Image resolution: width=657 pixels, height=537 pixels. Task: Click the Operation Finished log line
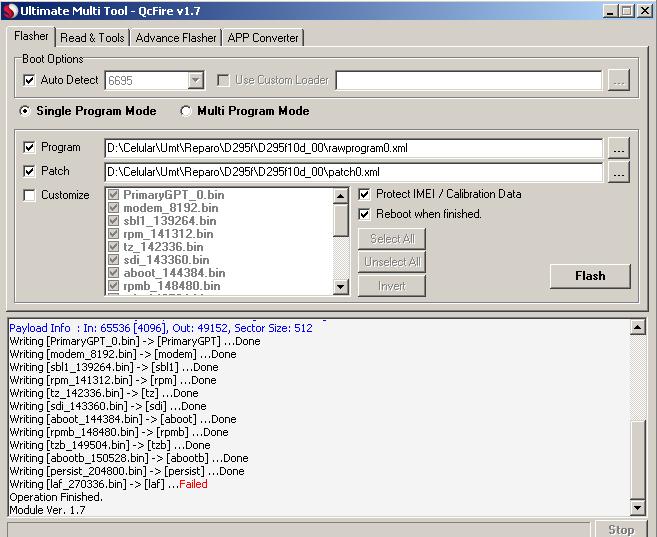click(x=56, y=497)
